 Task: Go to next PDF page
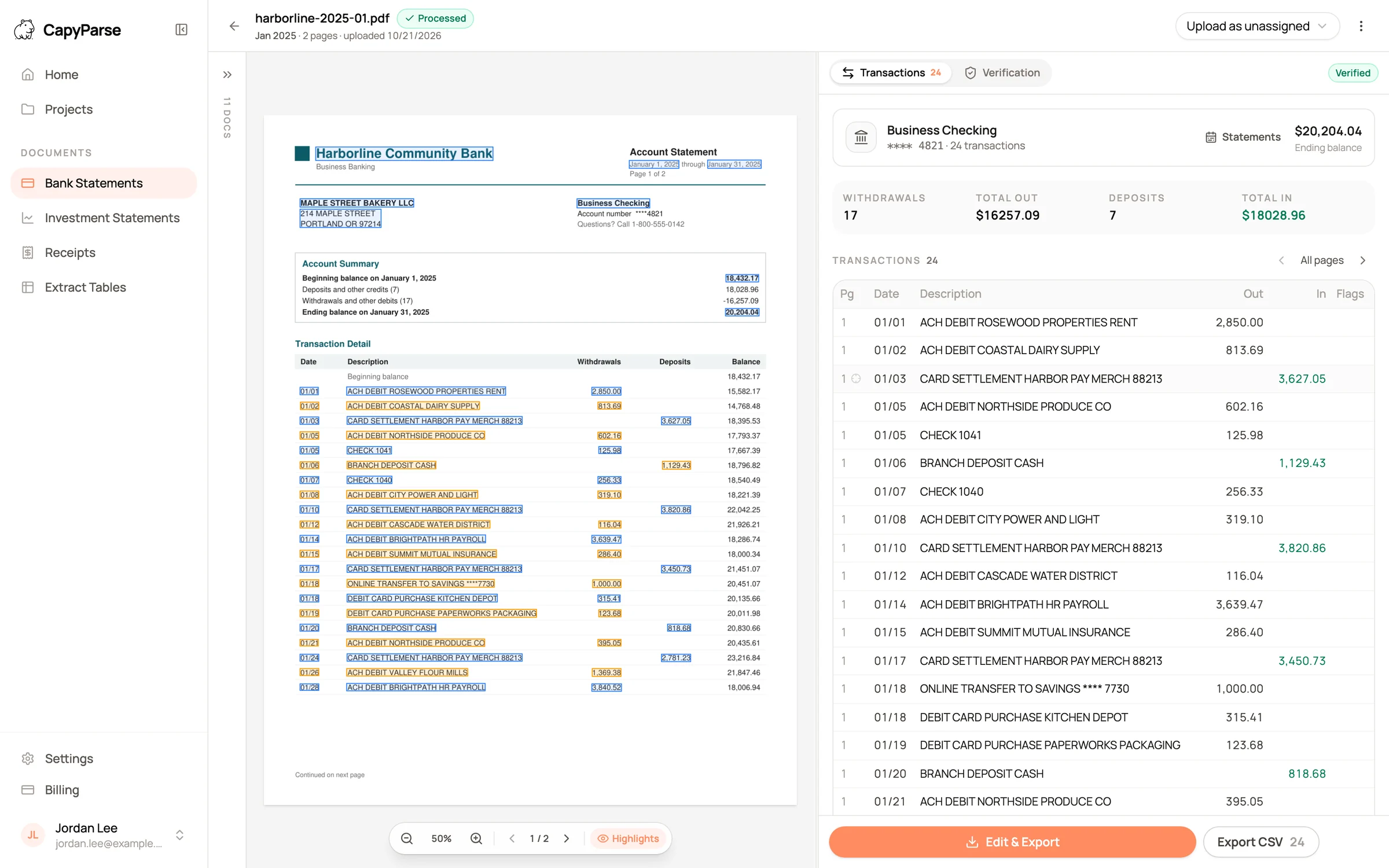567,838
